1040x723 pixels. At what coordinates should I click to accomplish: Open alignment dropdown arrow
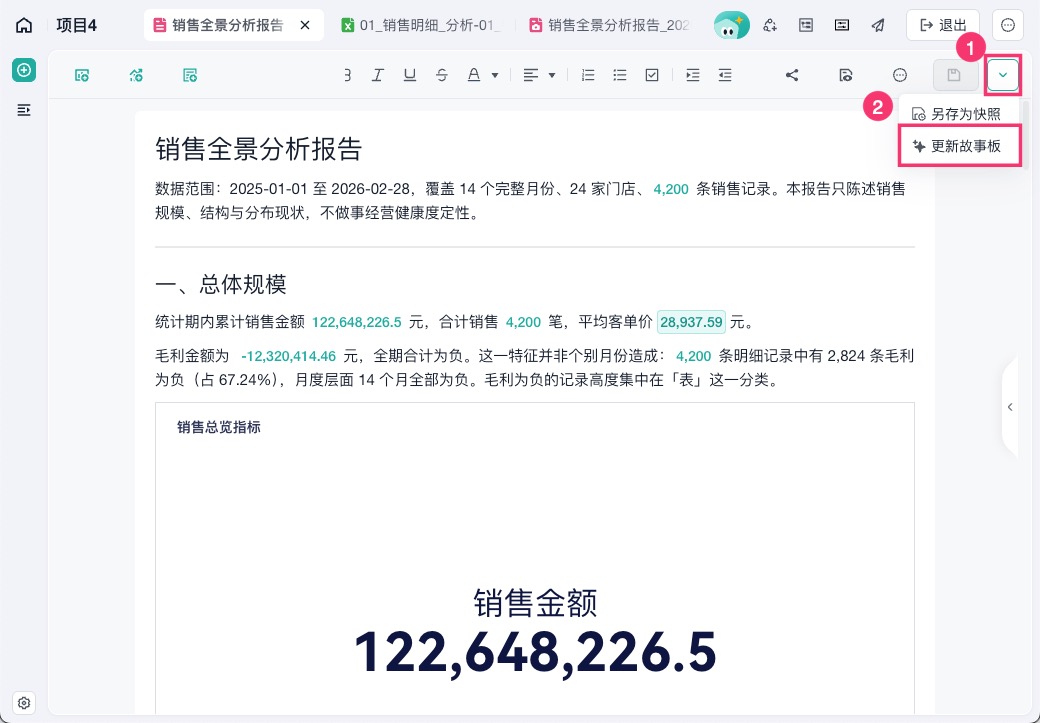point(552,76)
